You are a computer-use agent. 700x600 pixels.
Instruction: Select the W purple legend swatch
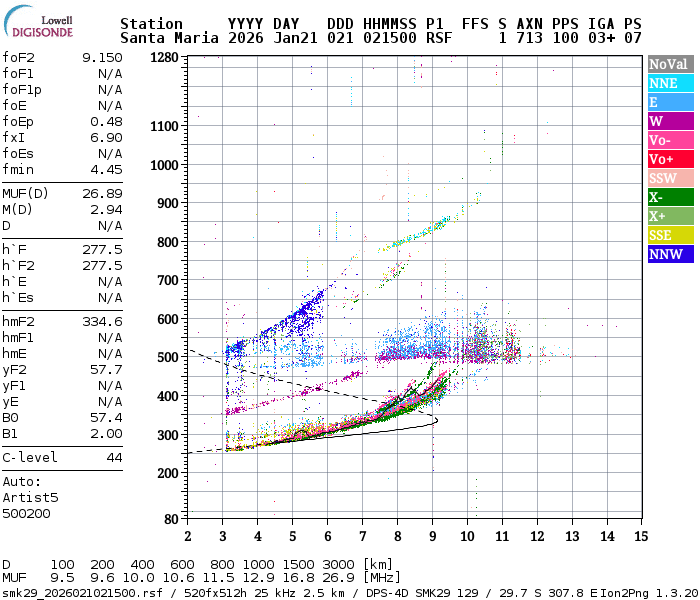point(671,121)
